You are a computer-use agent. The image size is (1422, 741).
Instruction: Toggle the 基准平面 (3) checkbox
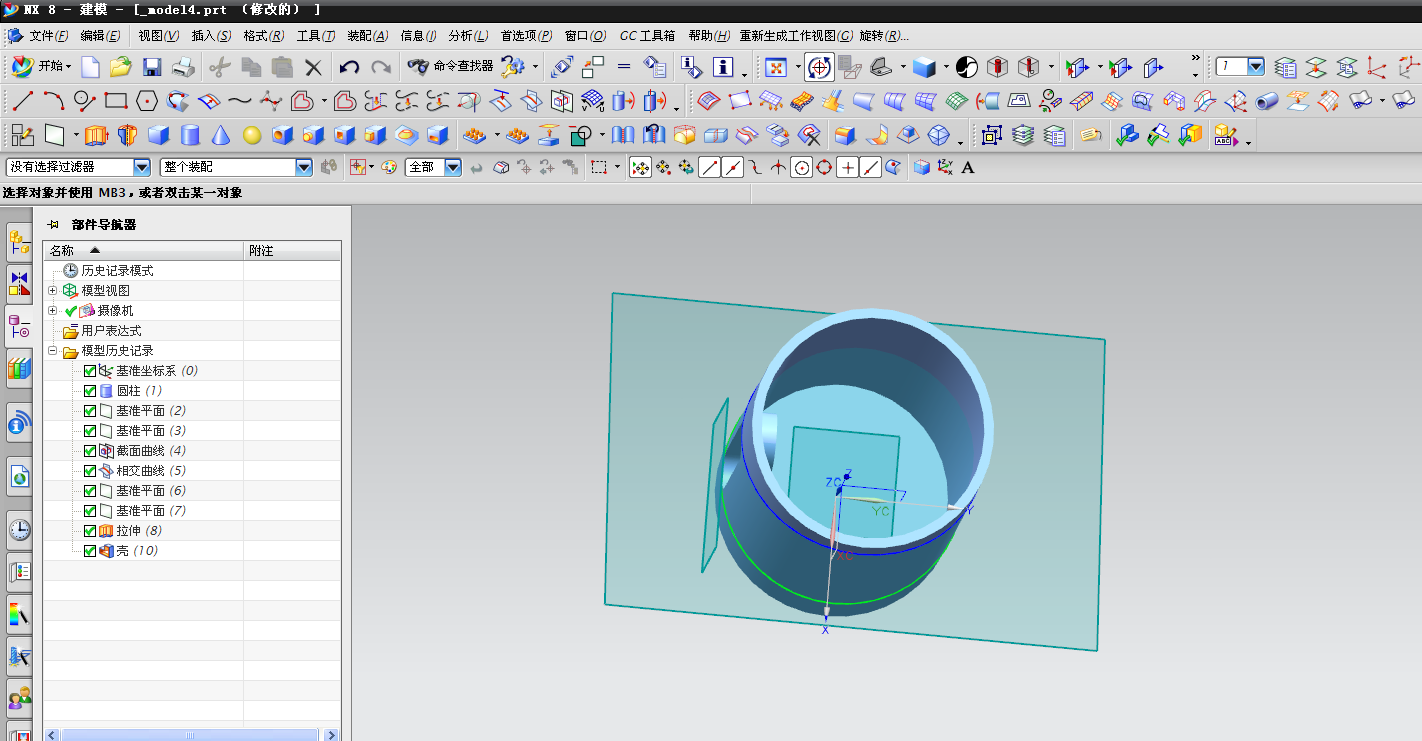pyautogui.click(x=90, y=431)
